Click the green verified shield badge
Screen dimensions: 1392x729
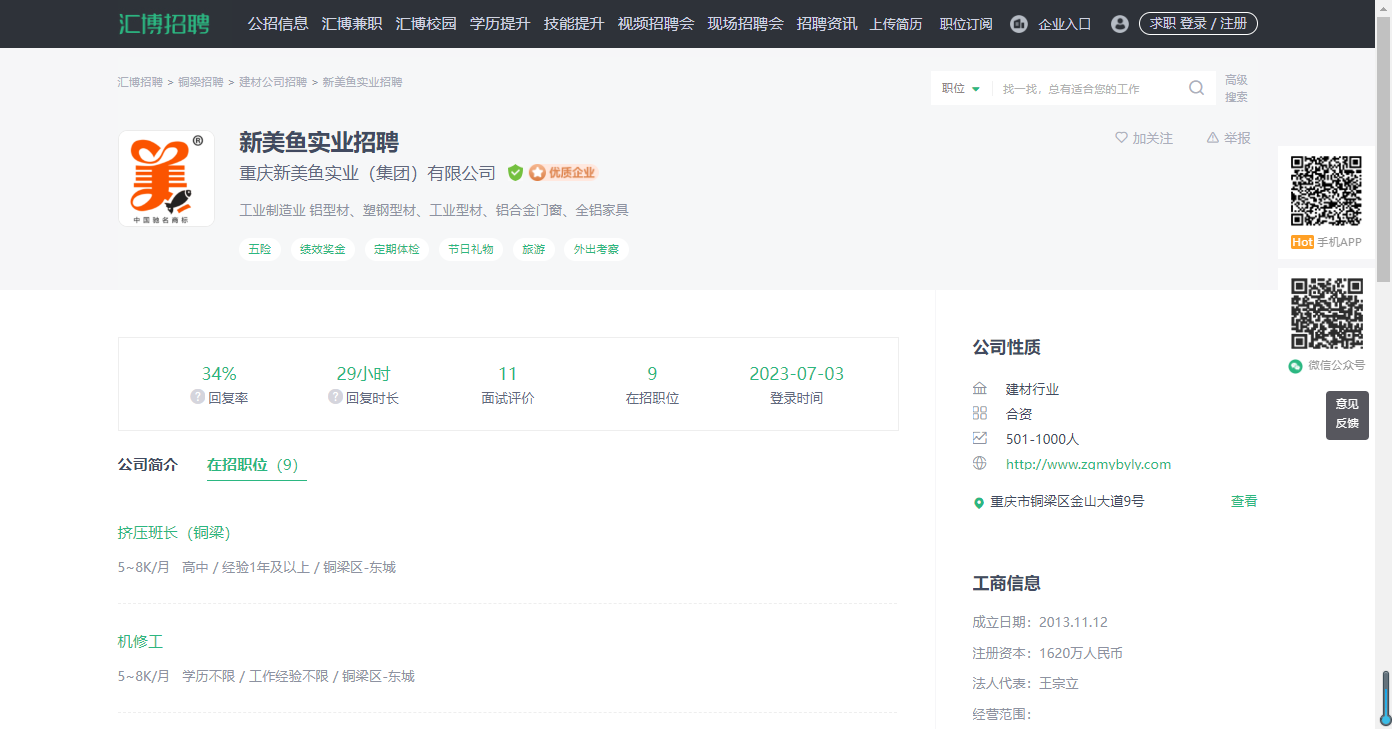coord(515,173)
